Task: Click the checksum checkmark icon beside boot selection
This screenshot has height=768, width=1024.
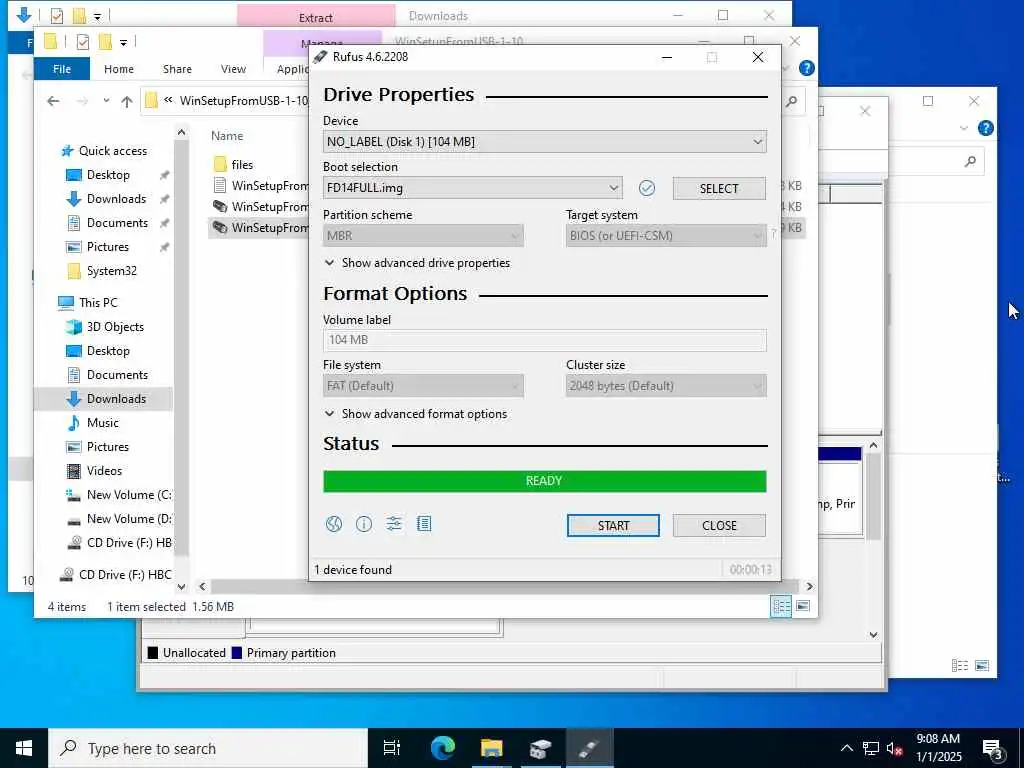Action: coord(647,188)
